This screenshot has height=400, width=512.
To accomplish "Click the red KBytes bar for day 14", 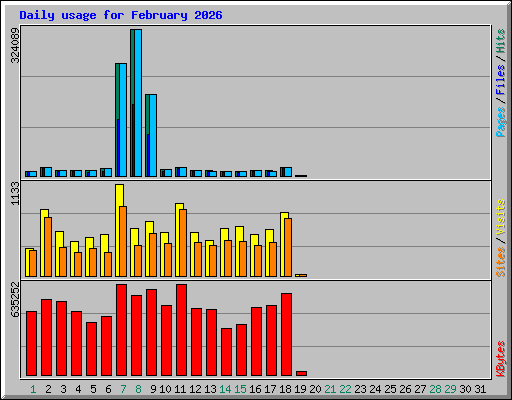I will tap(226, 352).
